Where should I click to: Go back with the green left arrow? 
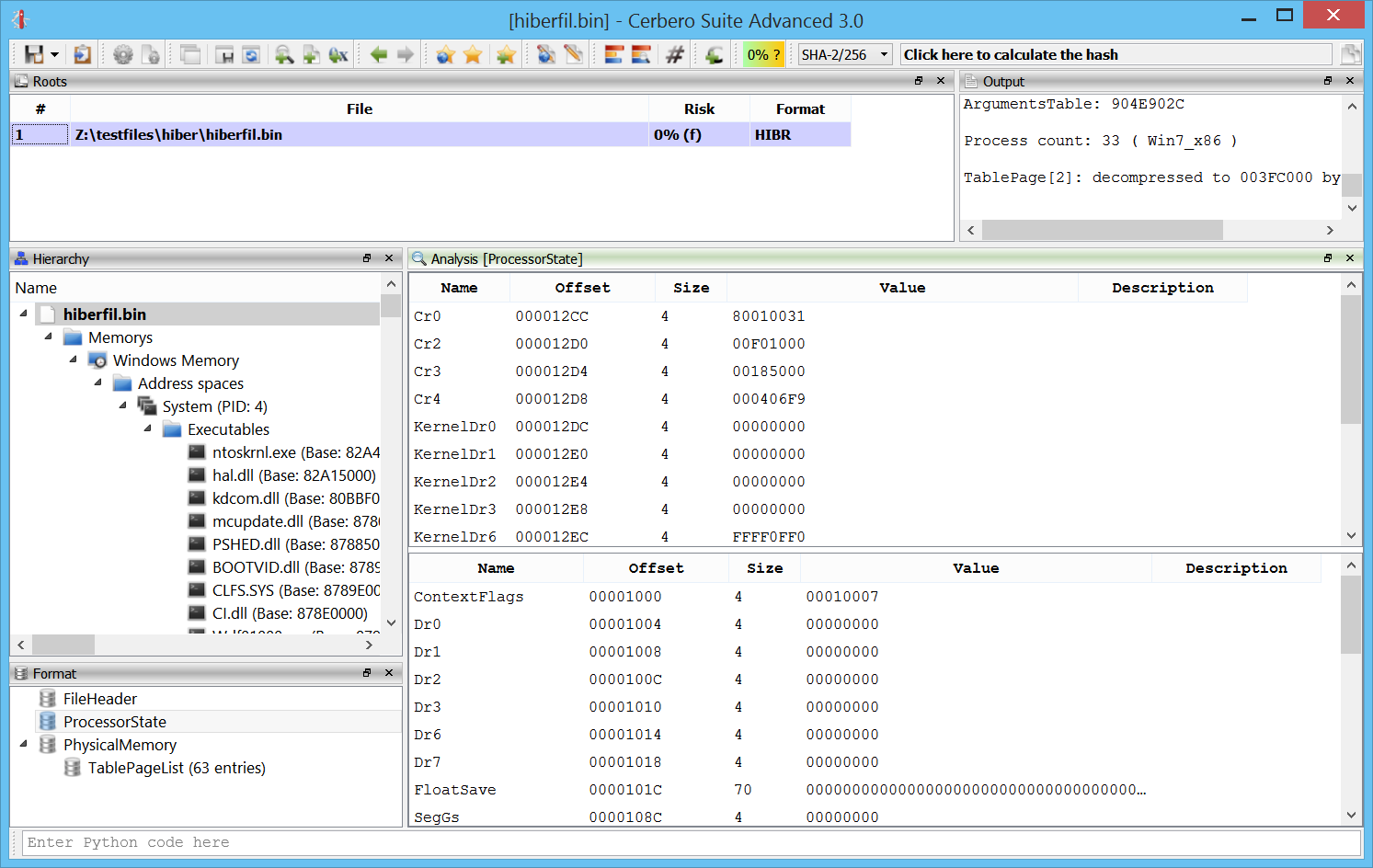pyautogui.click(x=379, y=55)
